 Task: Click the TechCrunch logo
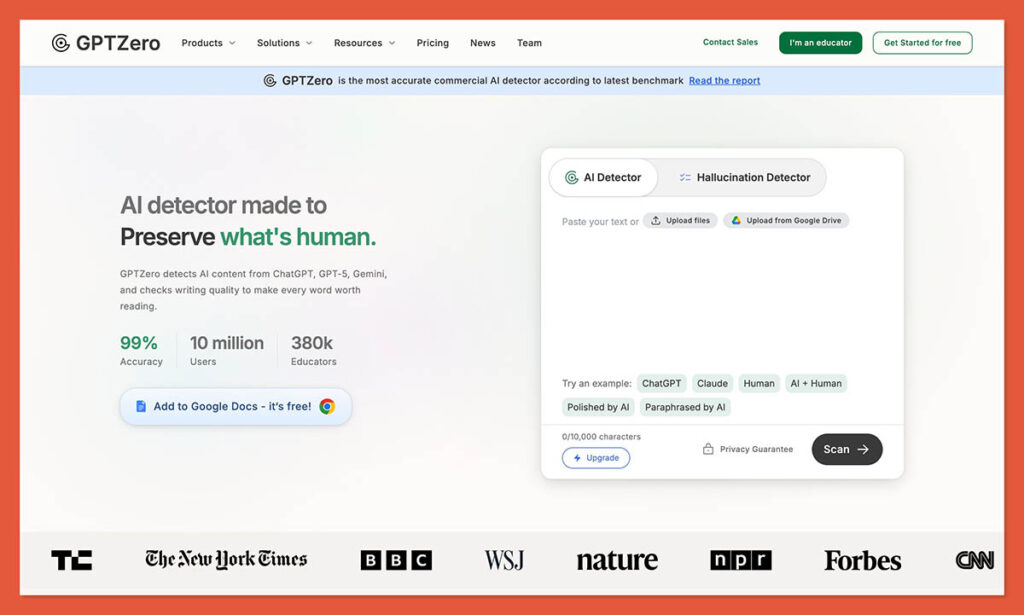72,560
